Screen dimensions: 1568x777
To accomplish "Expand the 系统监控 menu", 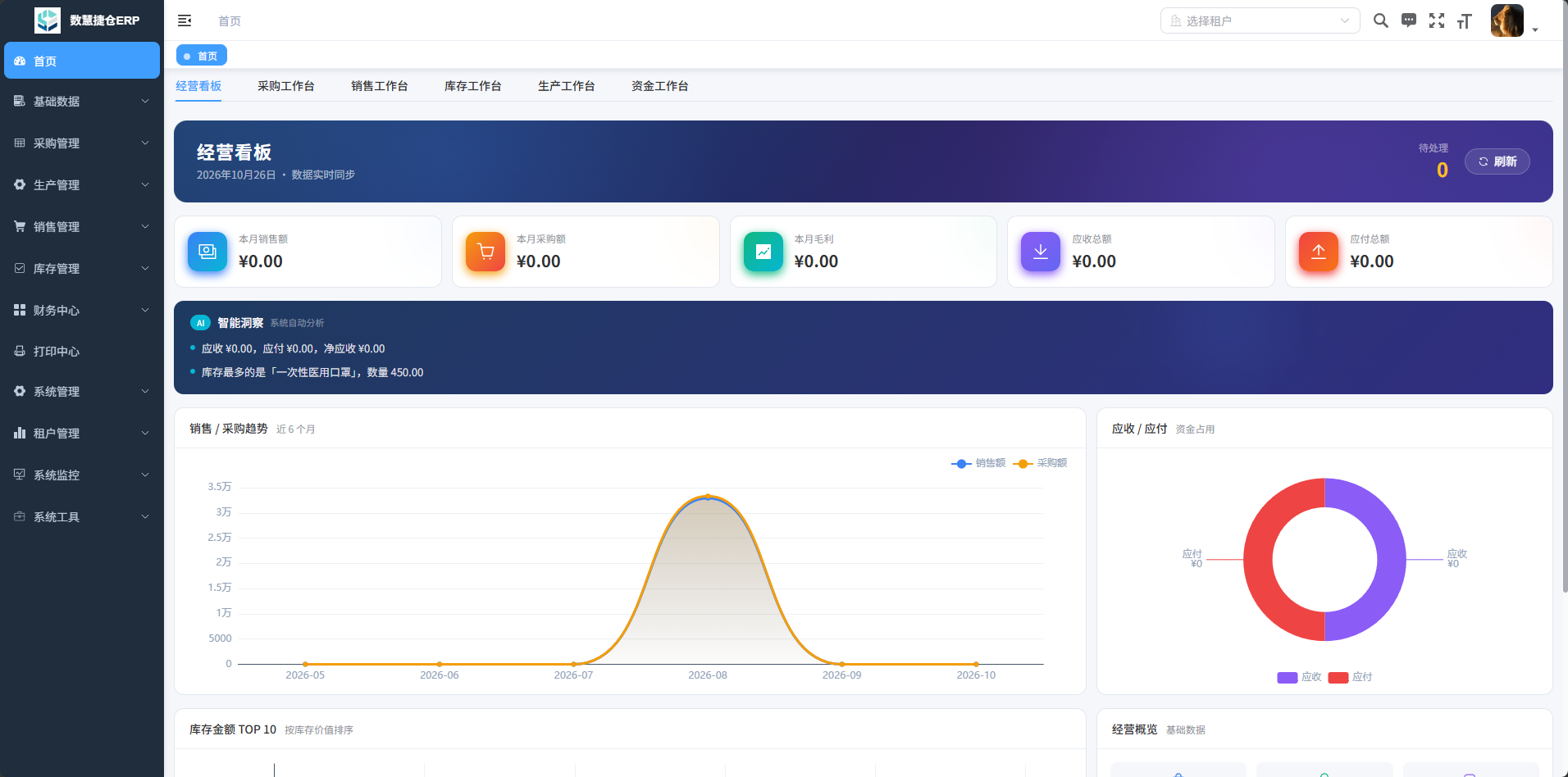I will pos(82,475).
